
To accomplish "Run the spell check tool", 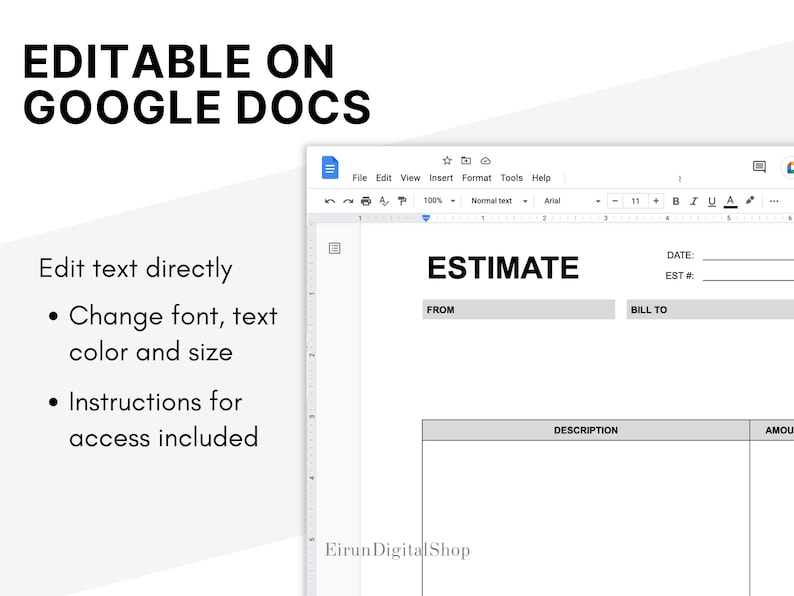I will click(384, 201).
